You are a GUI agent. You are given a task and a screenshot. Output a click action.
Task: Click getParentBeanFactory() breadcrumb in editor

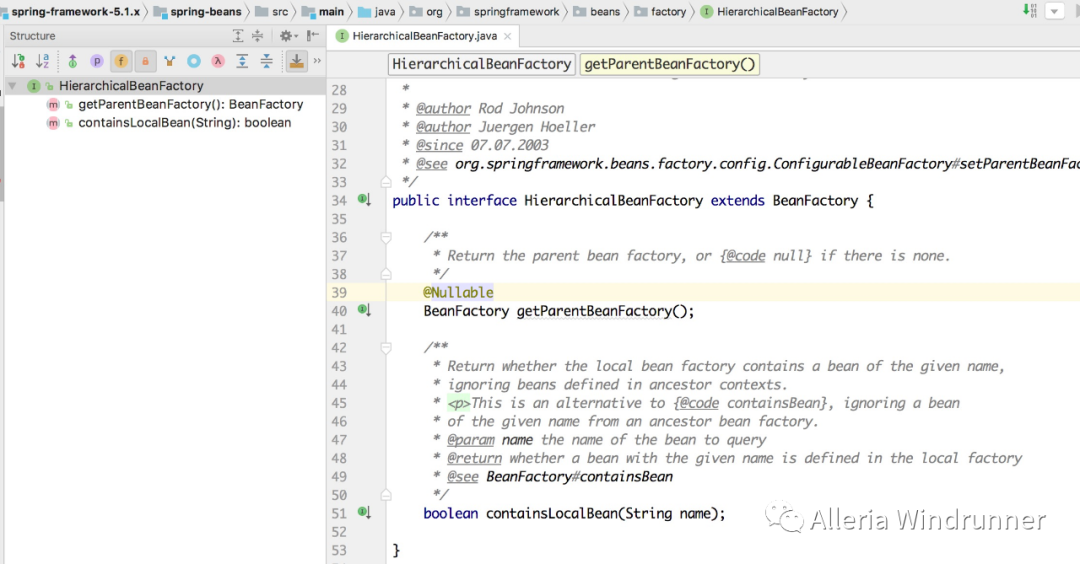[669, 64]
